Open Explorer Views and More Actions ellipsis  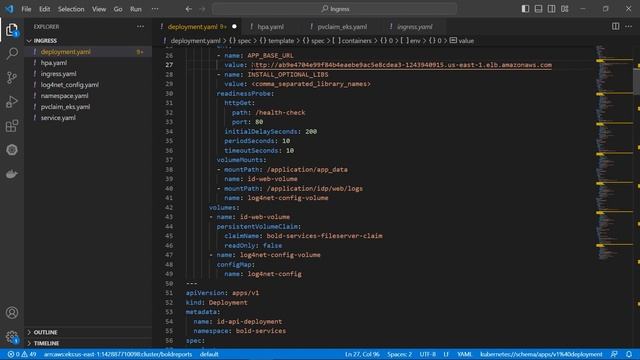[x=140, y=27]
